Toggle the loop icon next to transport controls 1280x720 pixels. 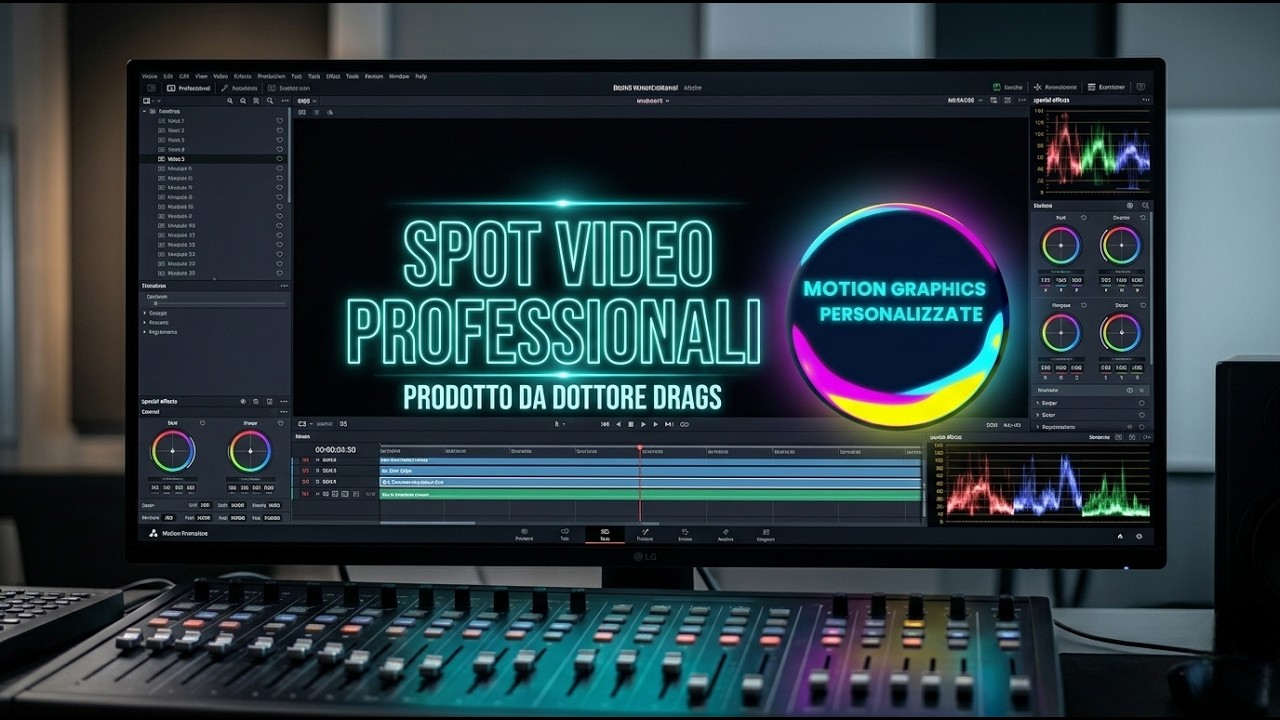click(x=684, y=424)
